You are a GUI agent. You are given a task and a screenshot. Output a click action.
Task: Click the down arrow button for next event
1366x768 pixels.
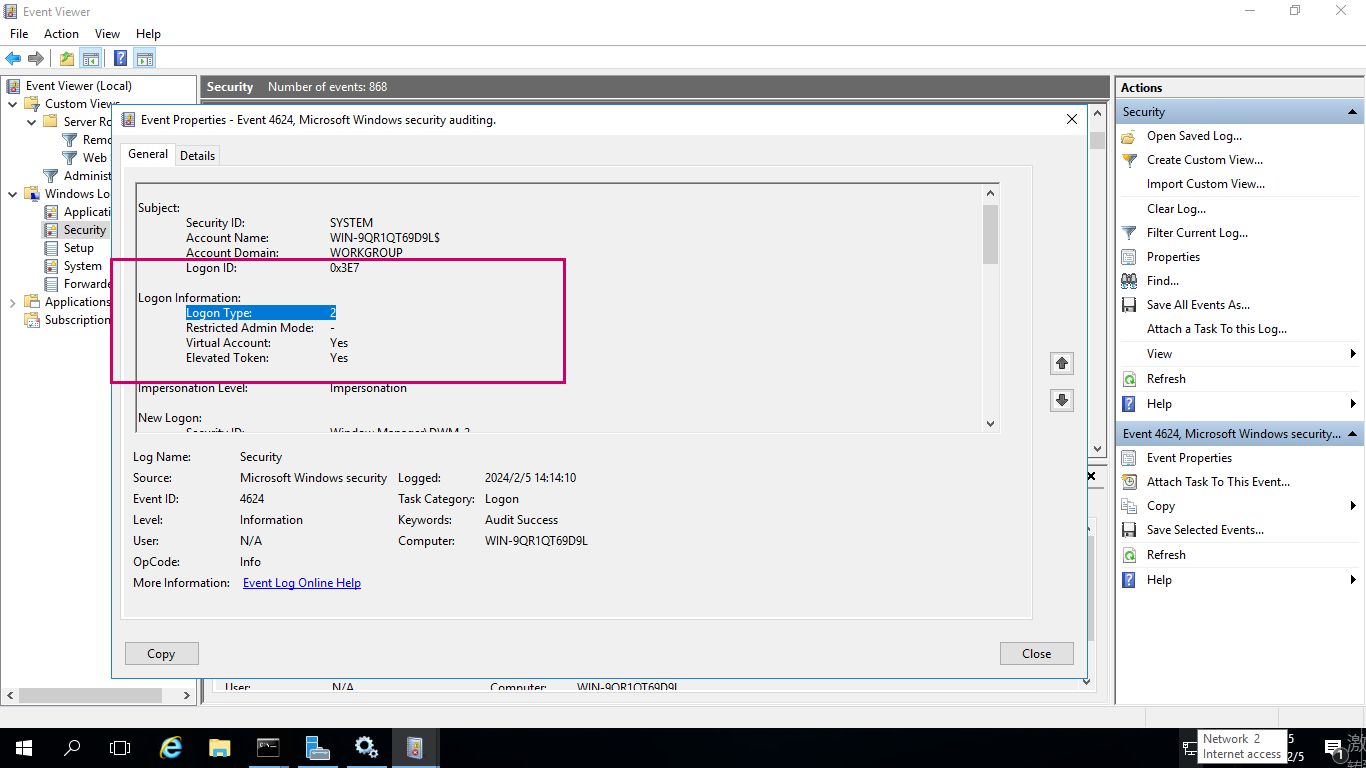(1062, 401)
